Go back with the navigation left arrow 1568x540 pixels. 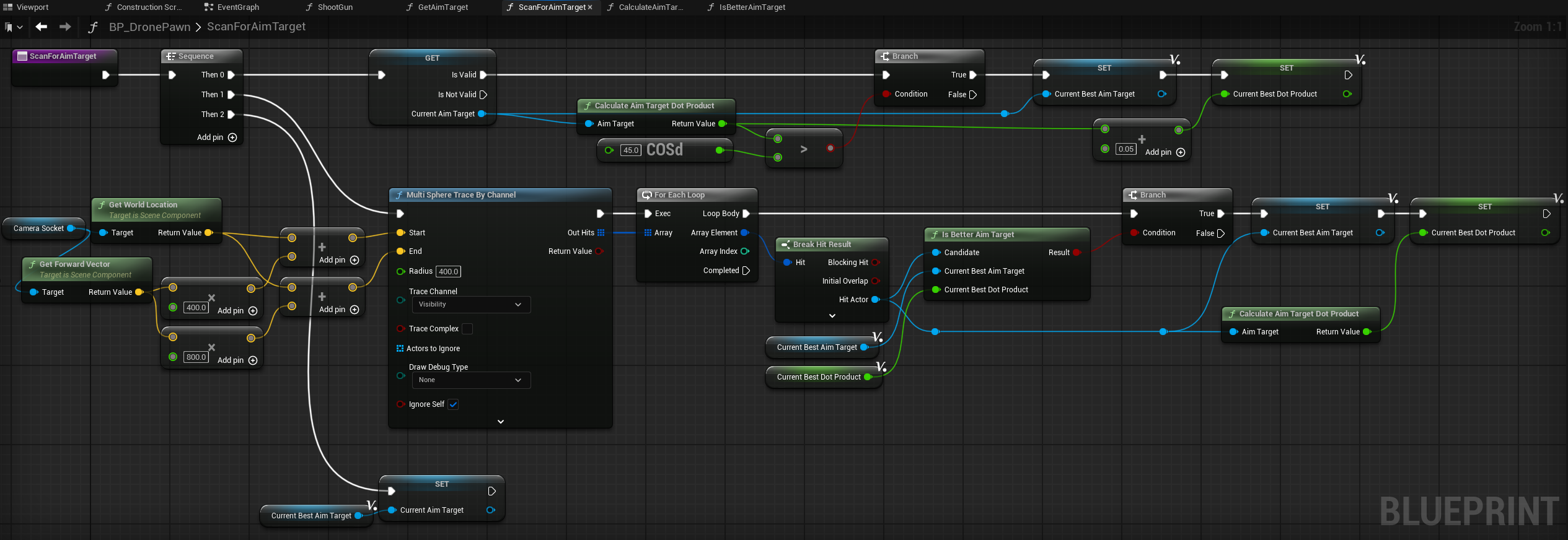[42, 27]
